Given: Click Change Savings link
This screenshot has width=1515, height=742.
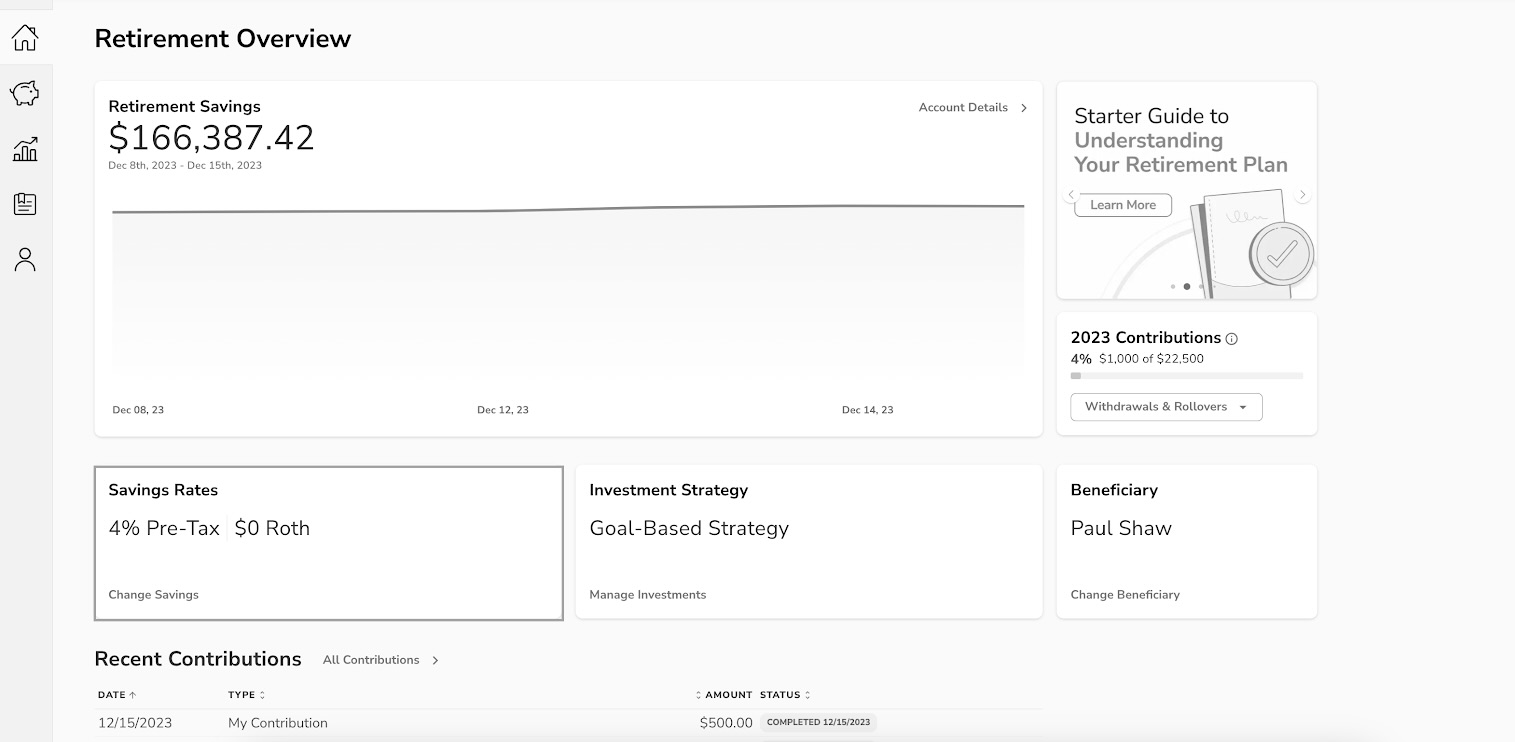Looking at the screenshot, I should [153, 595].
